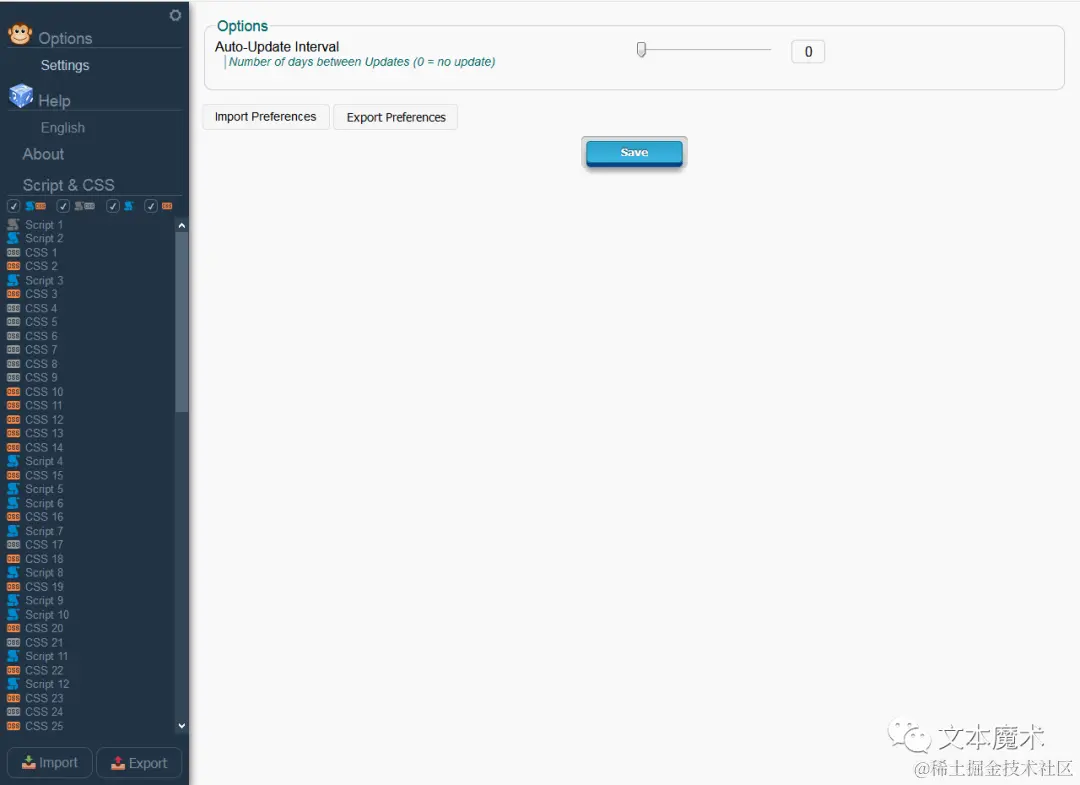Click the blue cube icon beside Help

[21, 96]
